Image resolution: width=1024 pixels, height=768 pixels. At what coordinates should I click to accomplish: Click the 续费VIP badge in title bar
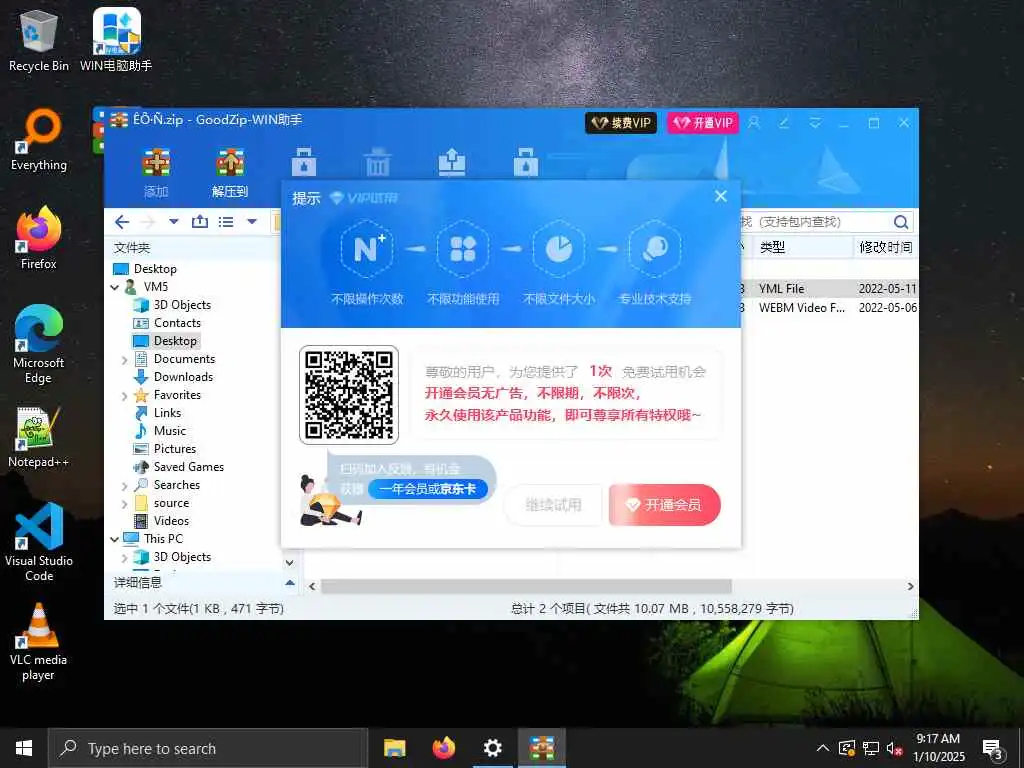tap(621, 123)
